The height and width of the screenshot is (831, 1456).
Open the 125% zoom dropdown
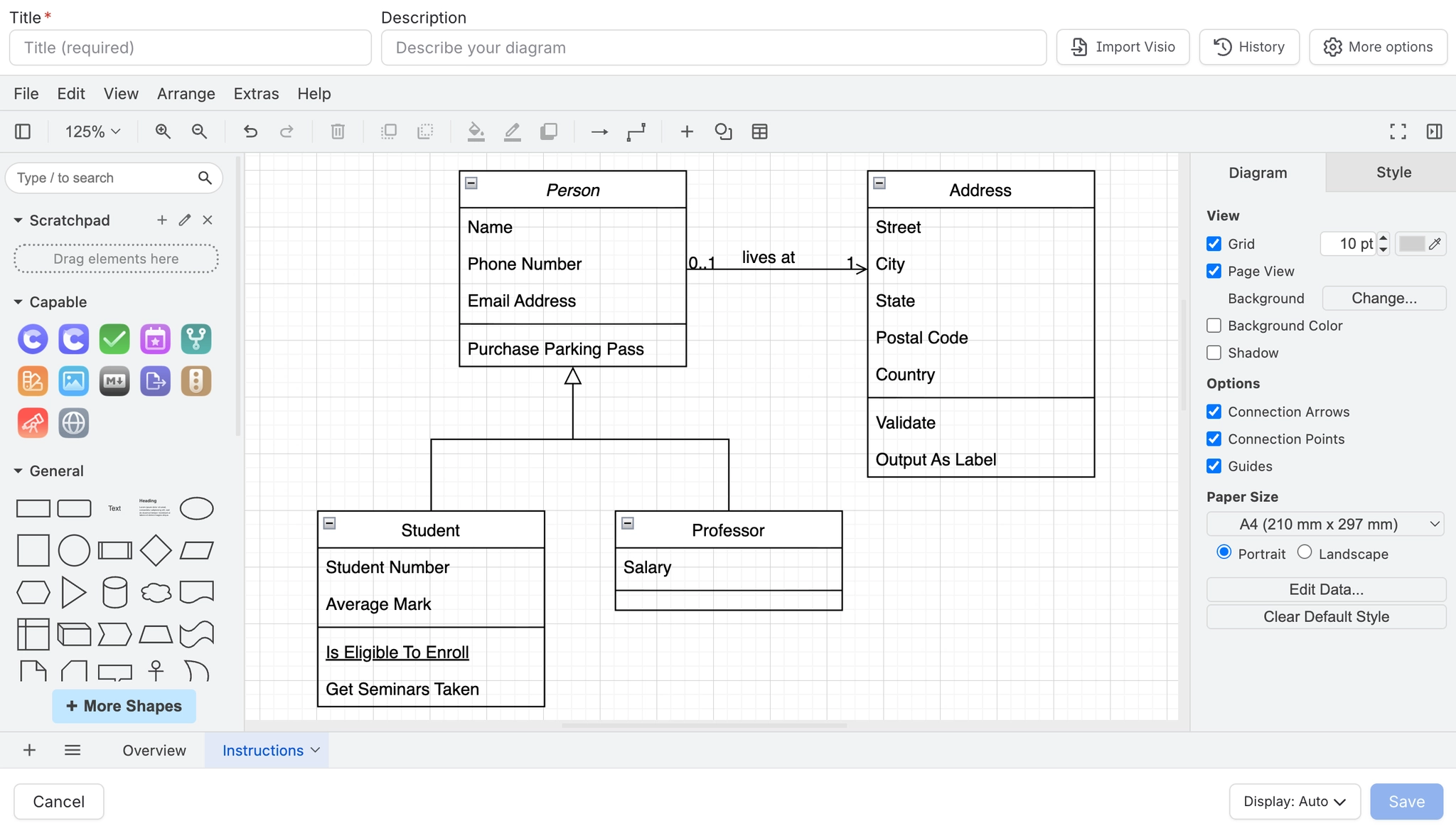click(92, 132)
